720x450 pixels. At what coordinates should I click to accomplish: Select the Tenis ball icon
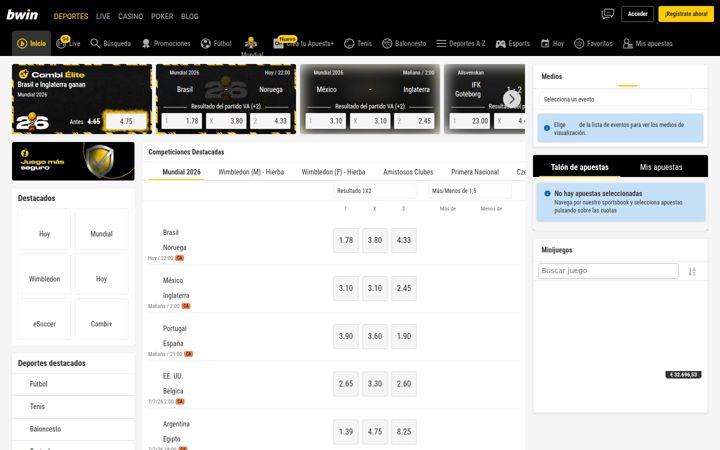tap(349, 44)
